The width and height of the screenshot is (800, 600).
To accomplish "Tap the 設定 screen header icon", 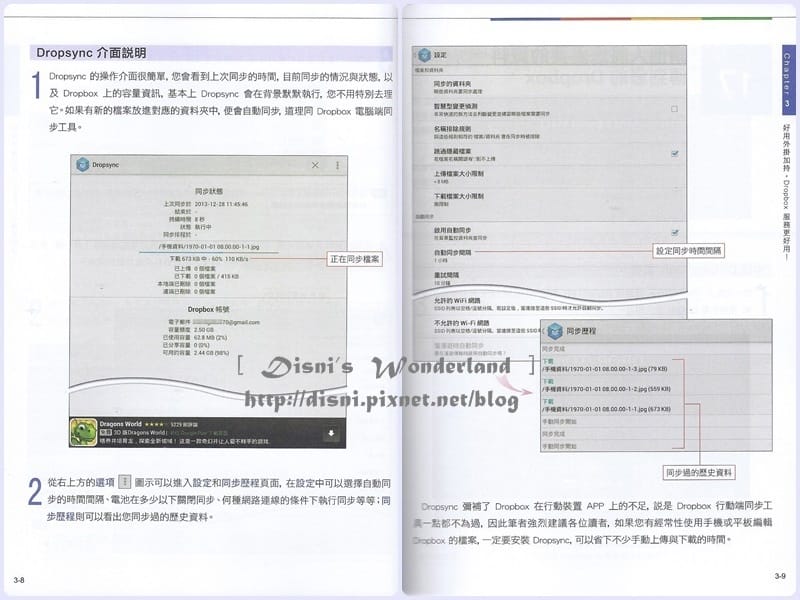I will click(424, 55).
